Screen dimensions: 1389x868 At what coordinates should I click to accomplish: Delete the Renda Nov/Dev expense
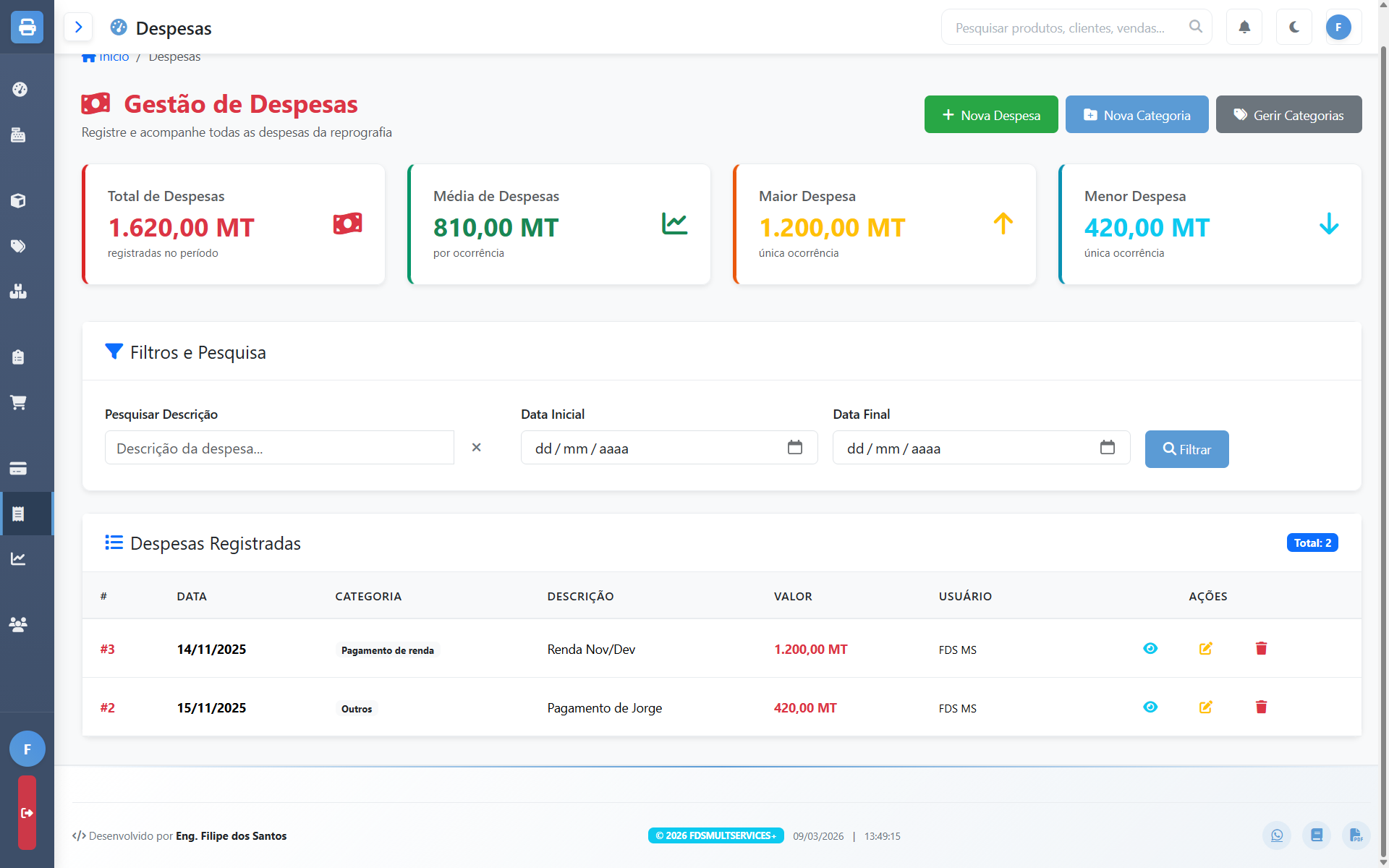pyautogui.click(x=1261, y=649)
